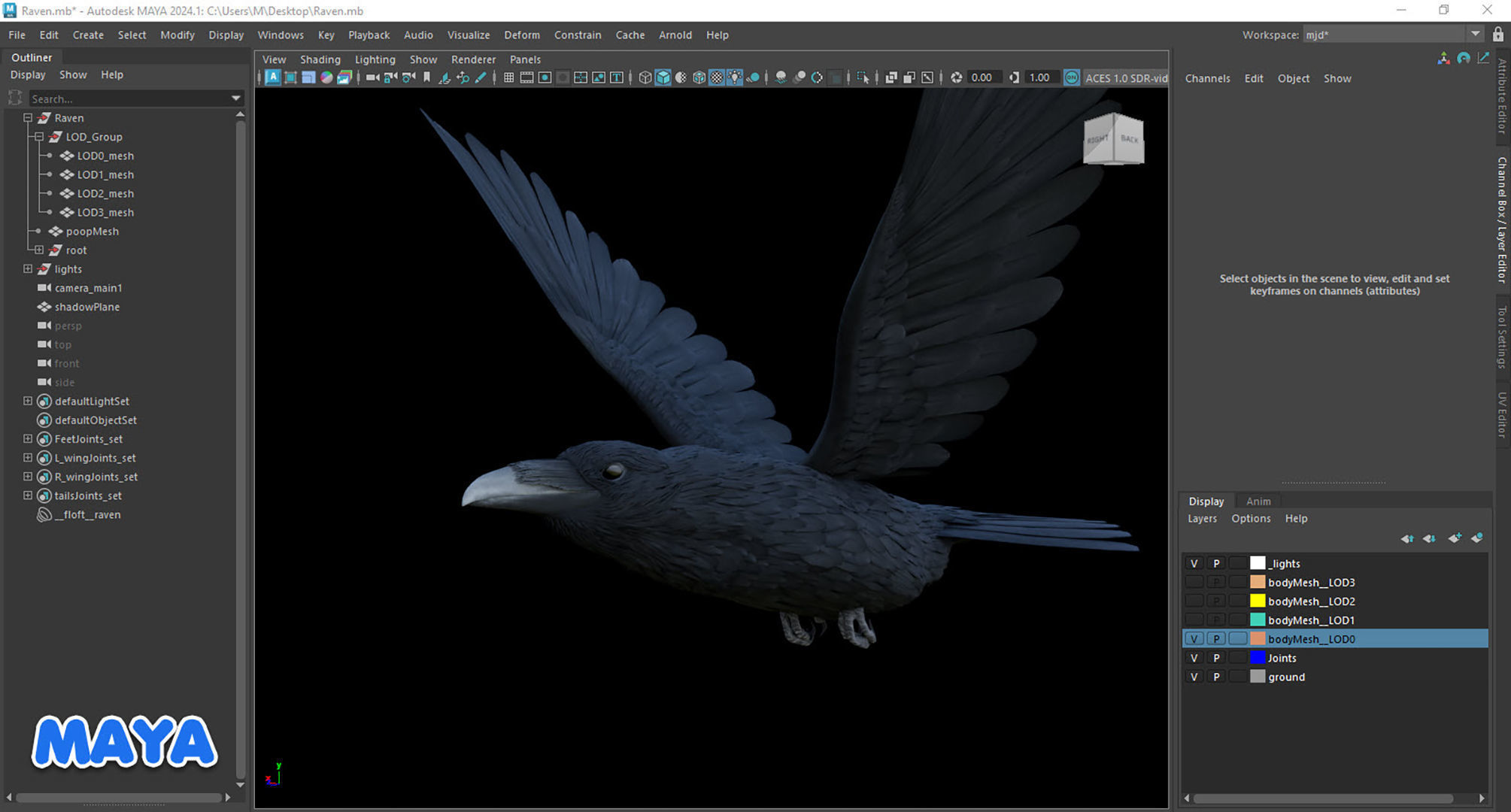Image resolution: width=1511 pixels, height=812 pixels.
Task: Toggle visibility box of bodyMesh__LOD2 layer
Action: pos(1194,601)
